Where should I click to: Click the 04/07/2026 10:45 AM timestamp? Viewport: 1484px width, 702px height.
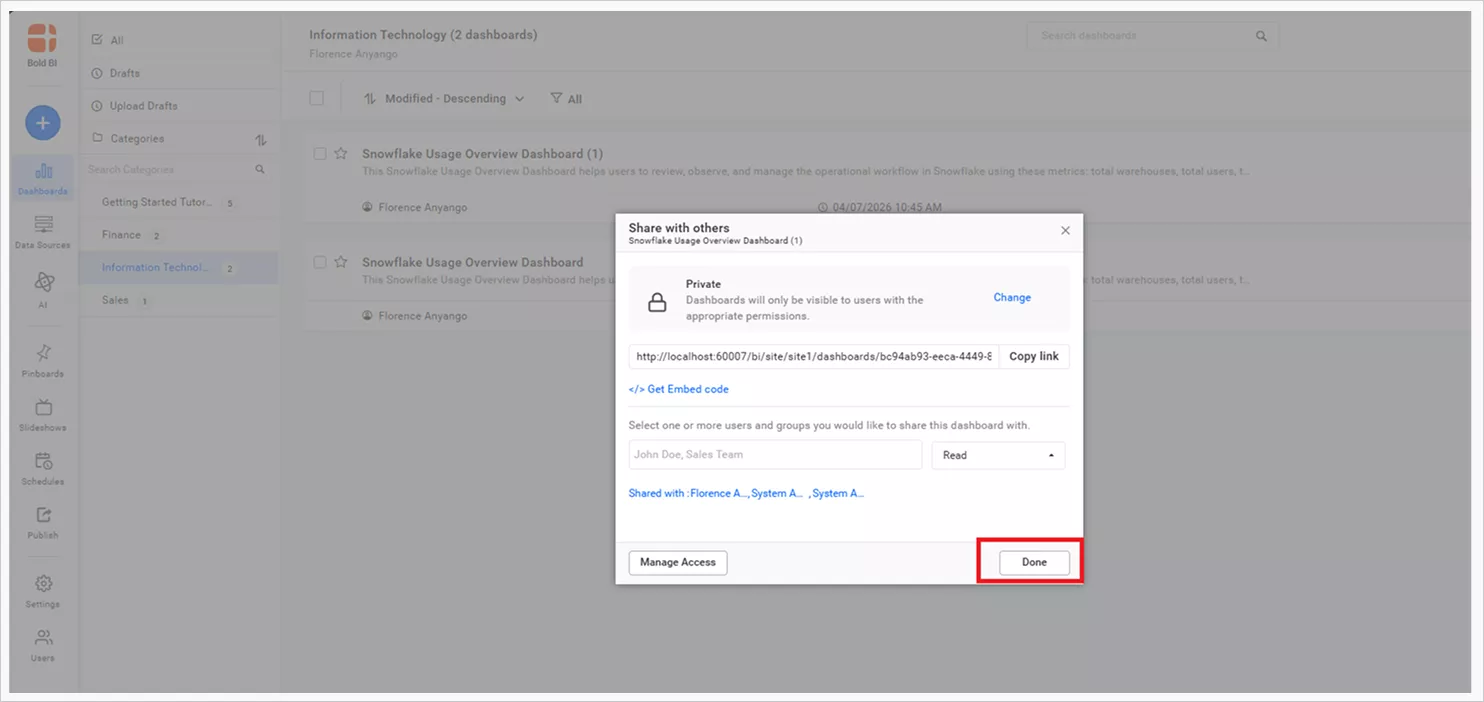pyautogui.click(x=886, y=208)
